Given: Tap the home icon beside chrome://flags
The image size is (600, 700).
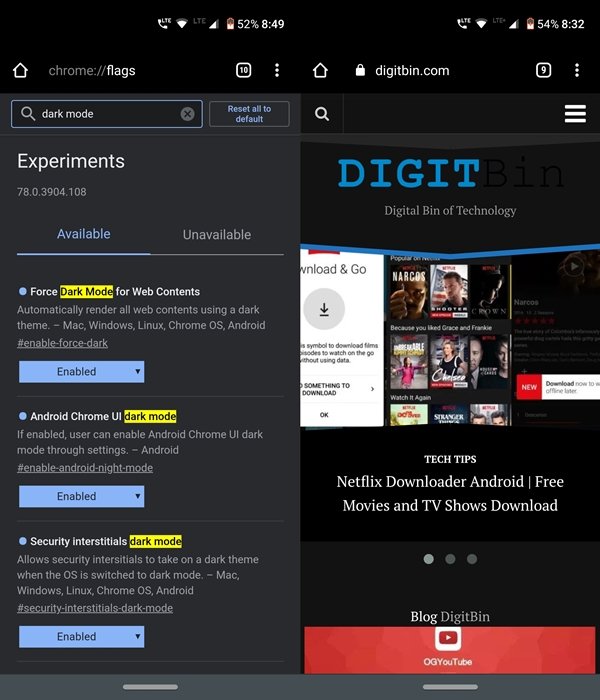Looking at the screenshot, I should 21,70.
